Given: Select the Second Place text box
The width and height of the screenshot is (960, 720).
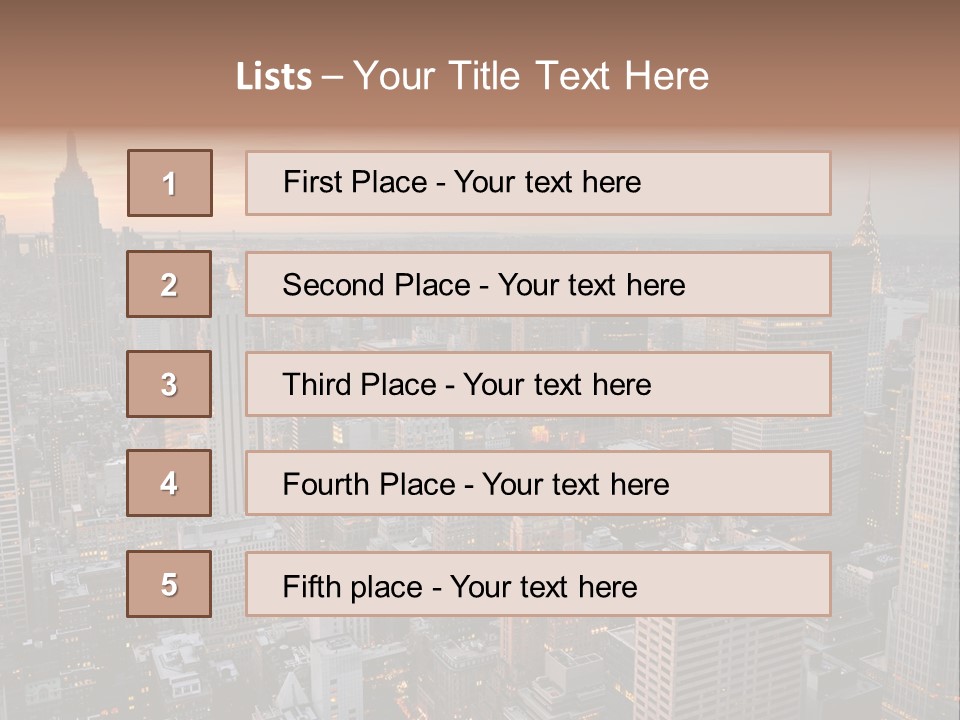Looking at the screenshot, I should pyautogui.click(x=538, y=284).
